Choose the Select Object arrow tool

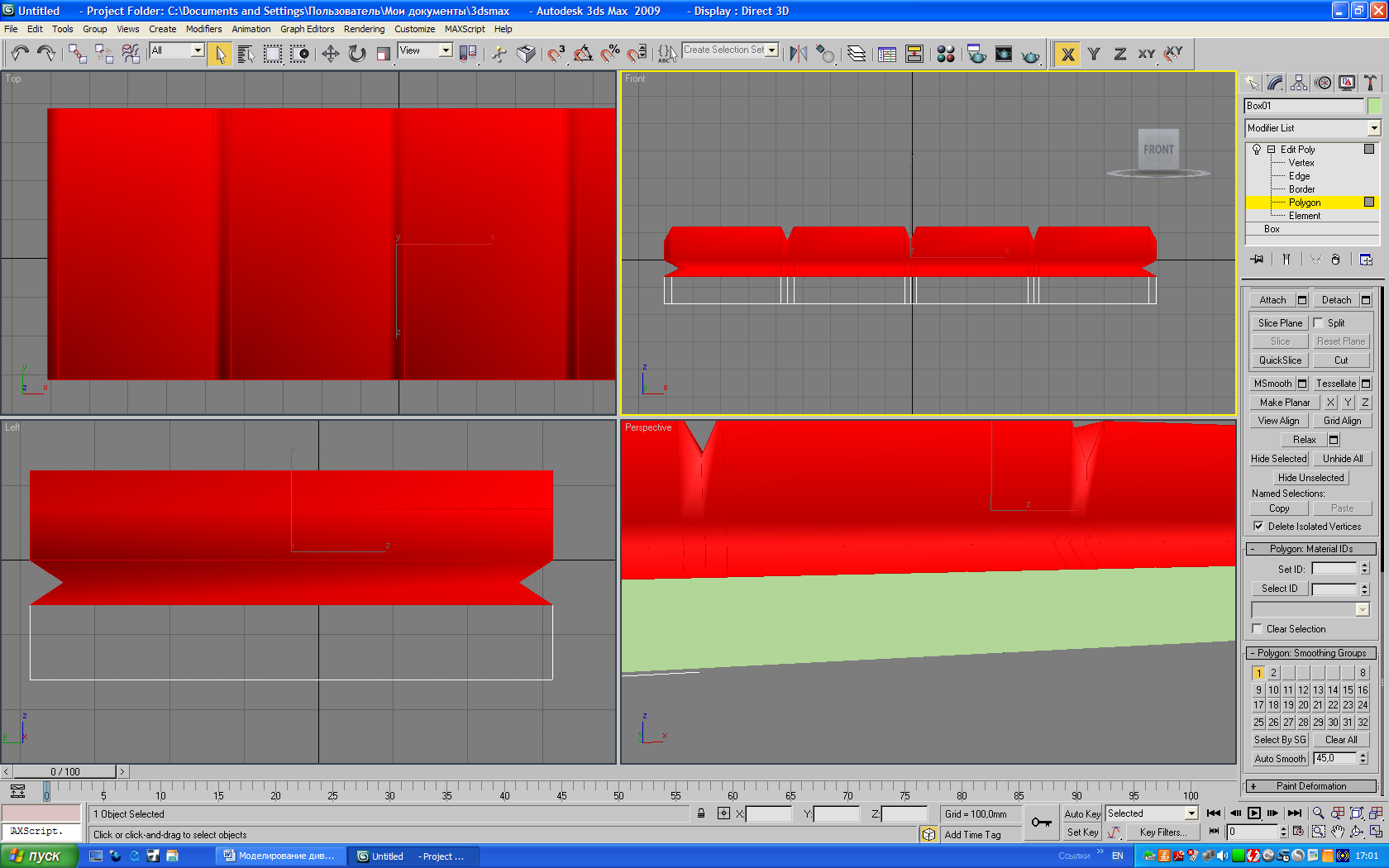tap(220, 54)
